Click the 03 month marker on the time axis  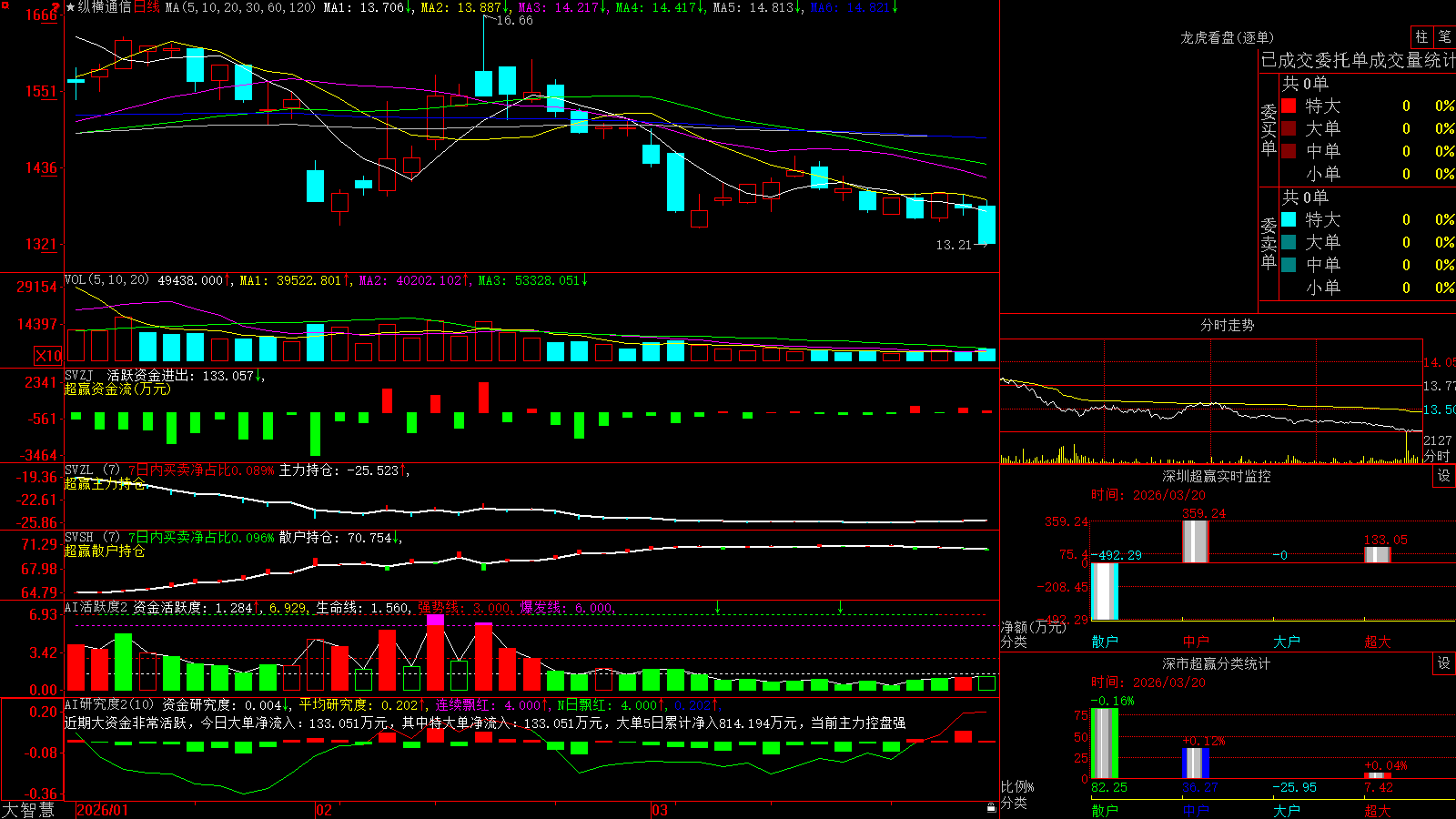click(660, 810)
